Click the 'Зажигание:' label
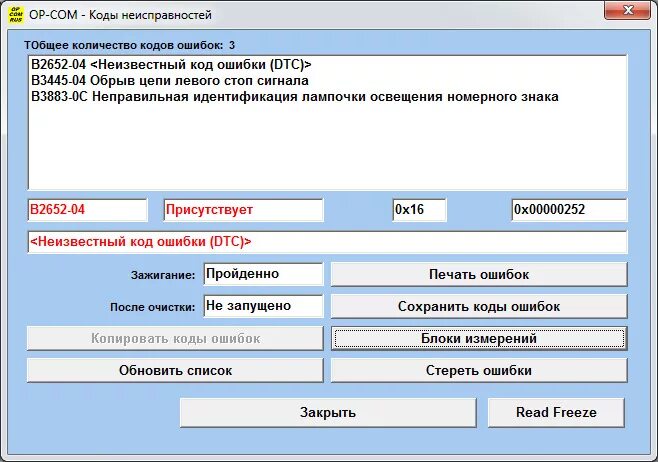 (163, 275)
